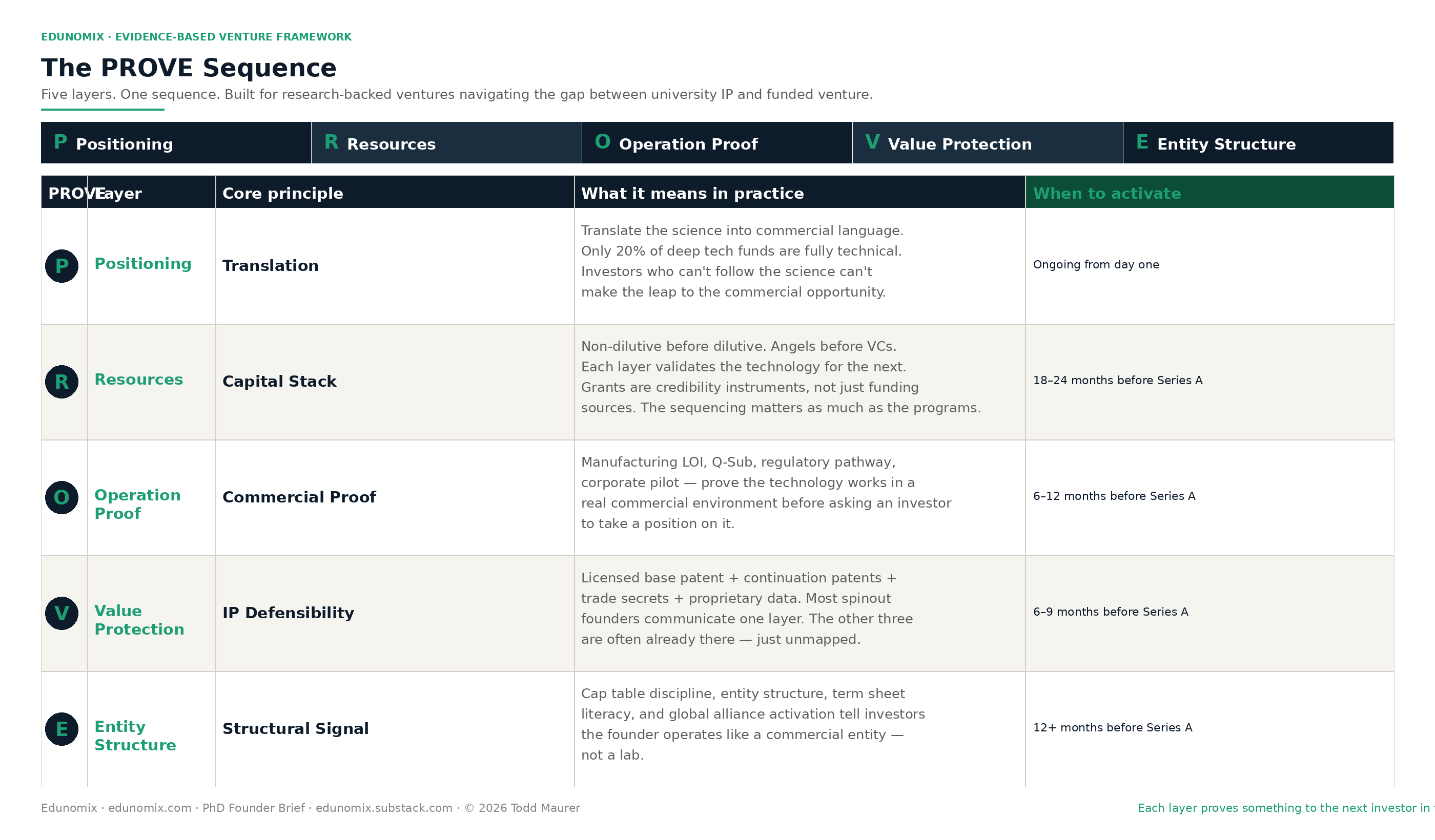Click the green Operation Proof layer name
Screen dimensions: 1435x840
[x=138, y=504]
